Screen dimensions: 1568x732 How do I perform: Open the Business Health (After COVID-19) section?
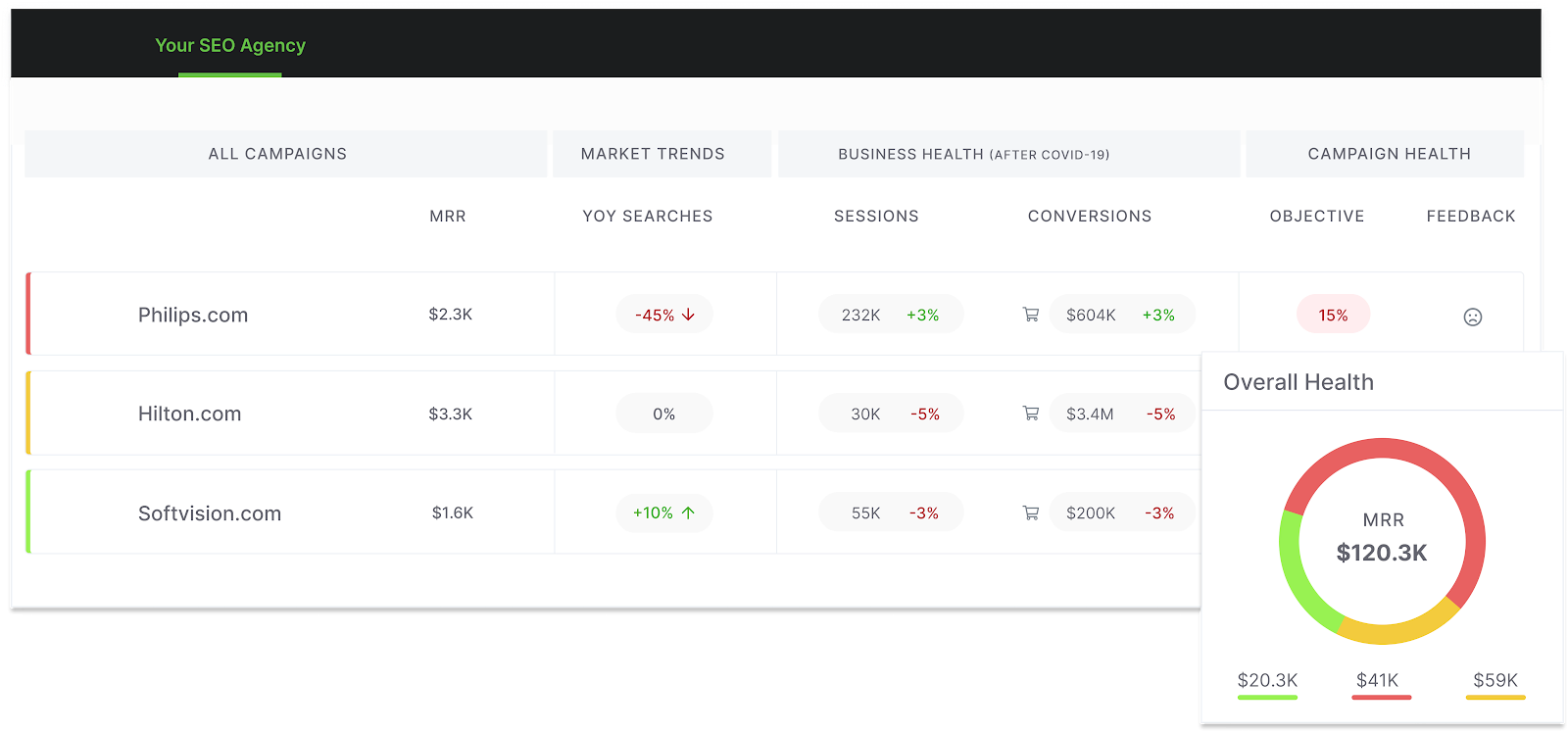coord(1008,154)
